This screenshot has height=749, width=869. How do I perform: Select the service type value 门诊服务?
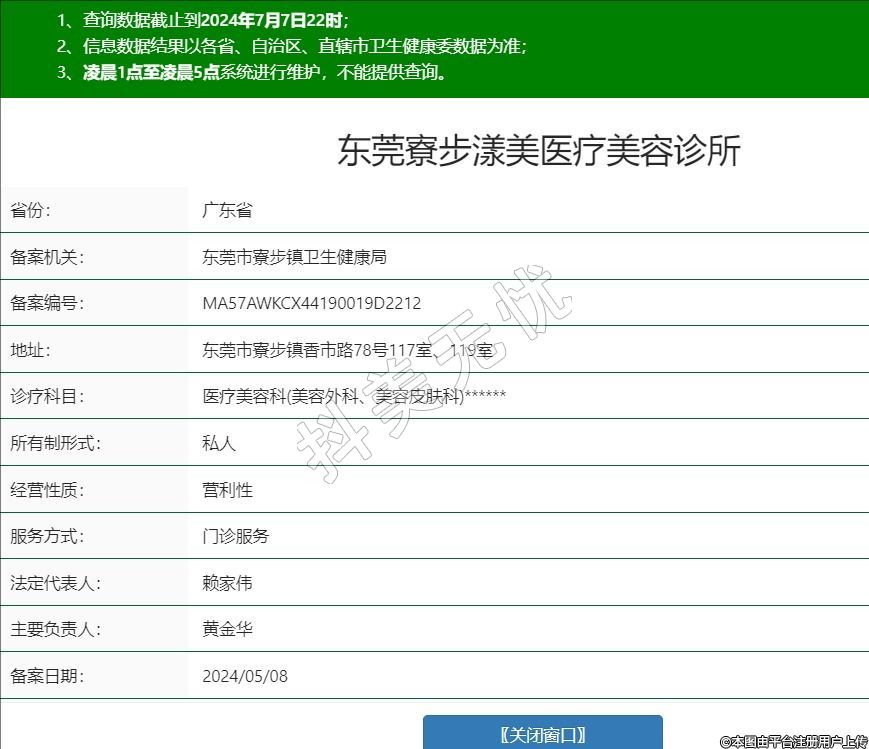tap(235, 536)
